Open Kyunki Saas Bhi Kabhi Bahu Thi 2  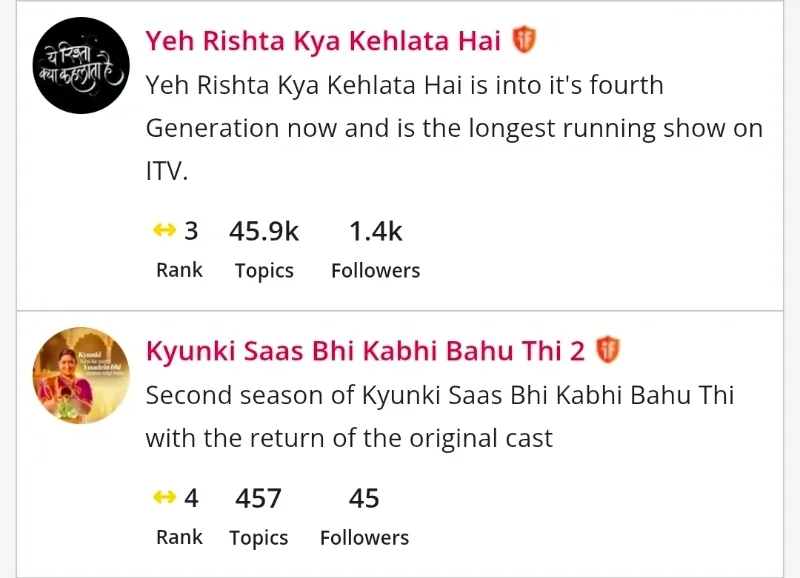click(365, 352)
